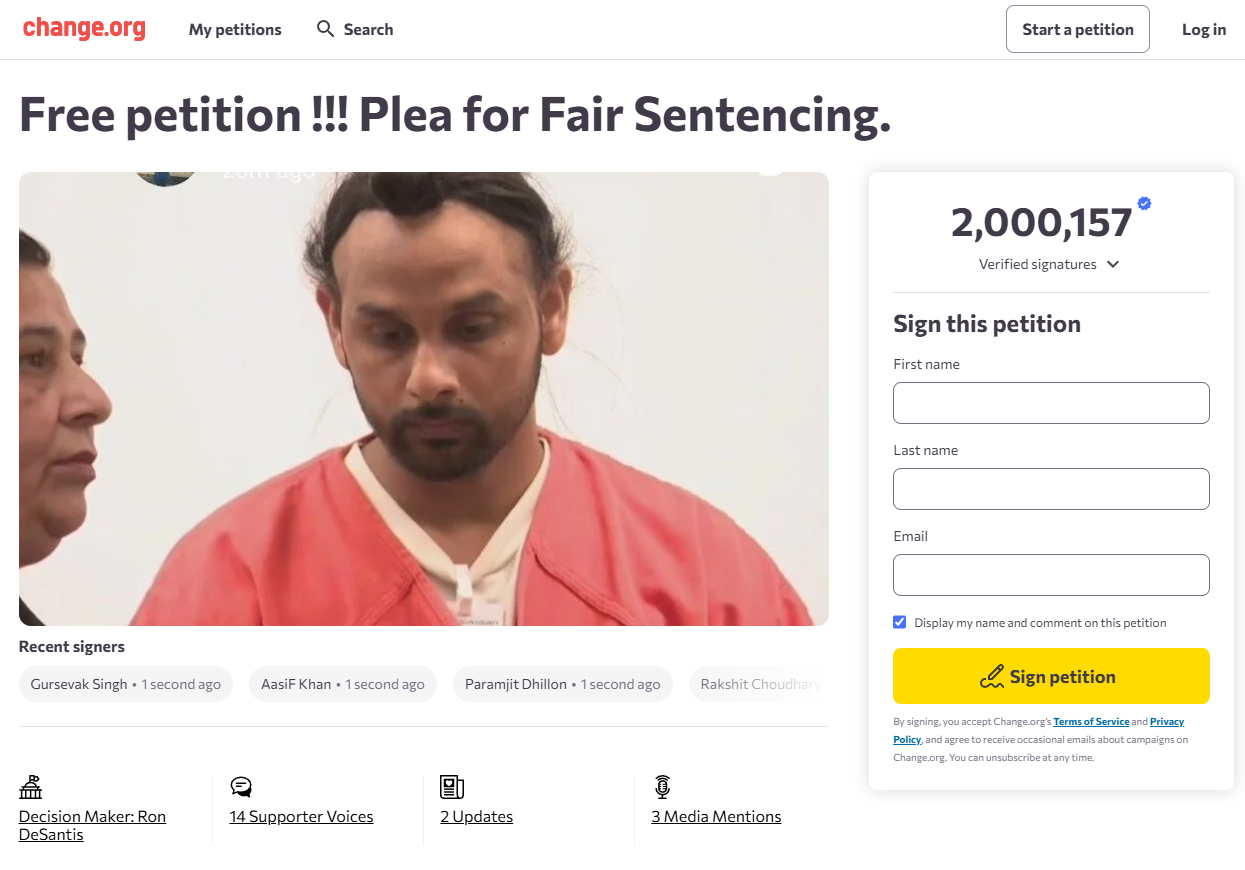Open the 14 Supporter Voices link
This screenshot has width=1245, height=870.
[x=301, y=816]
